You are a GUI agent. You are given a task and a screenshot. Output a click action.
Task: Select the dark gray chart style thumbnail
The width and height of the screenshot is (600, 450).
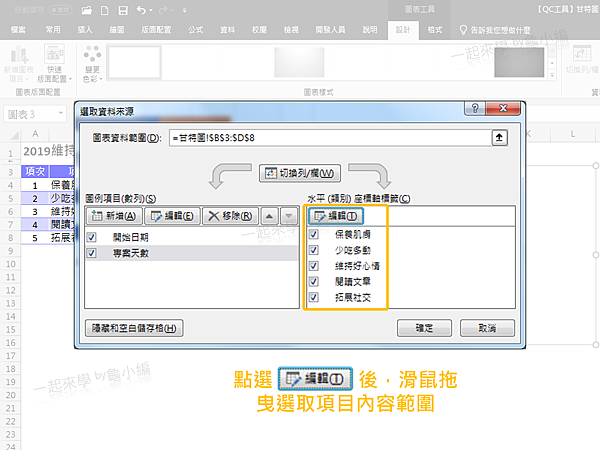519,62
